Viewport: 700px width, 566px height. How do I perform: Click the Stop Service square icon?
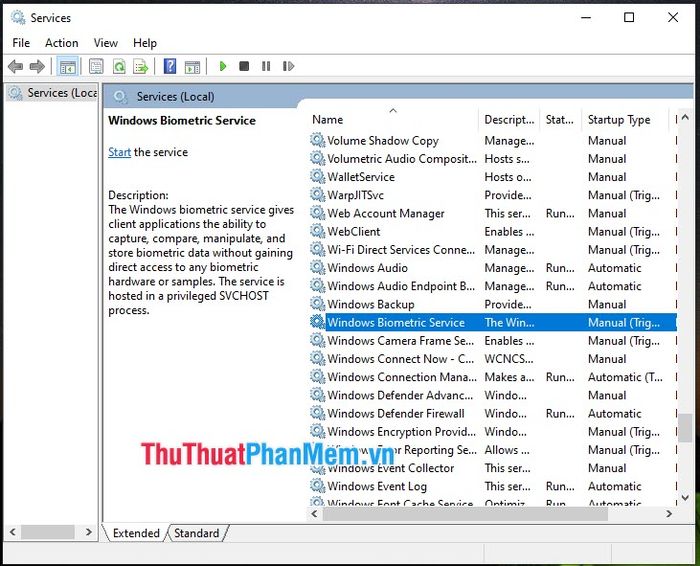(x=244, y=67)
